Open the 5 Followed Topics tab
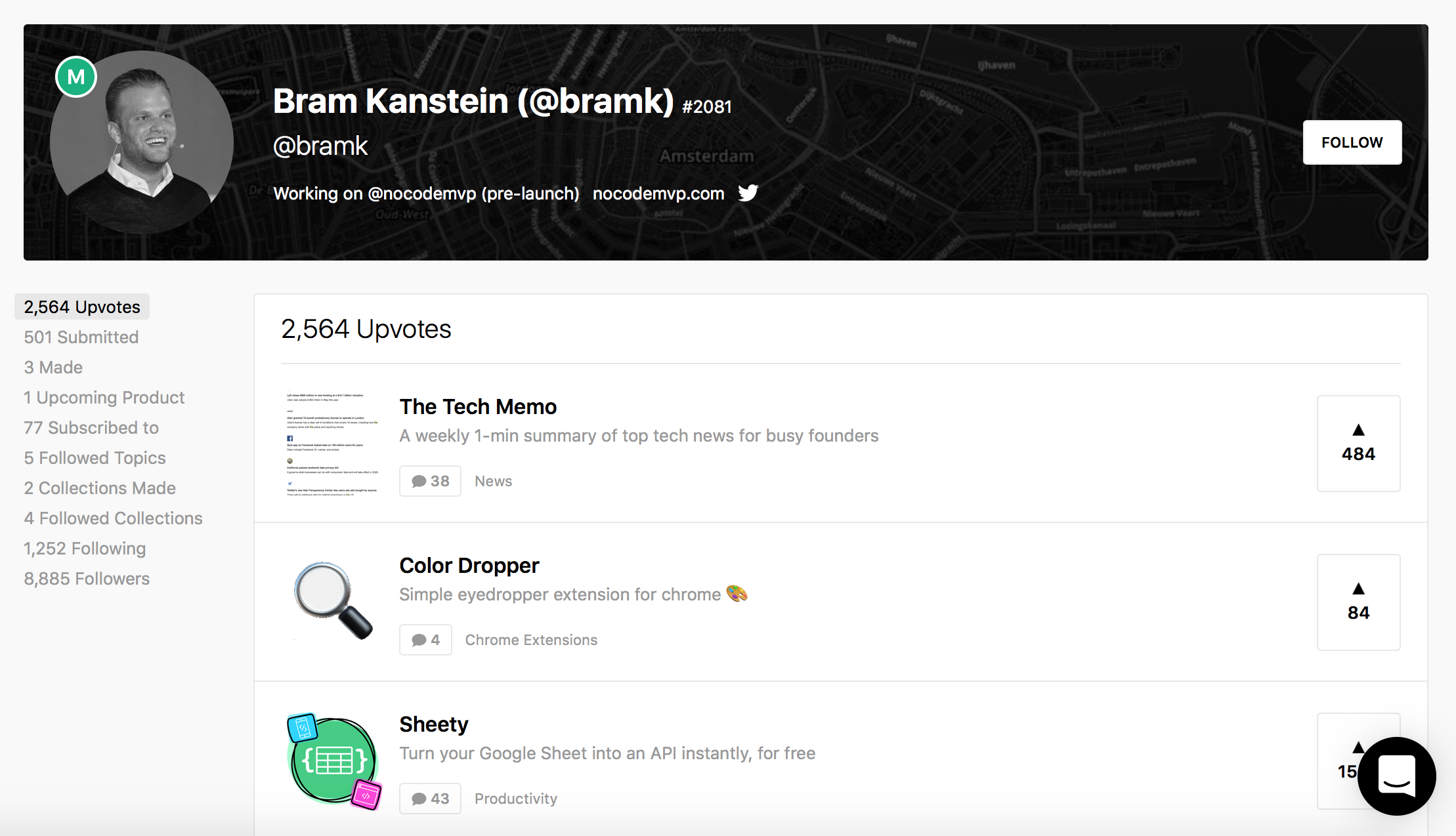This screenshot has width=1456, height=836. [95, 458]
